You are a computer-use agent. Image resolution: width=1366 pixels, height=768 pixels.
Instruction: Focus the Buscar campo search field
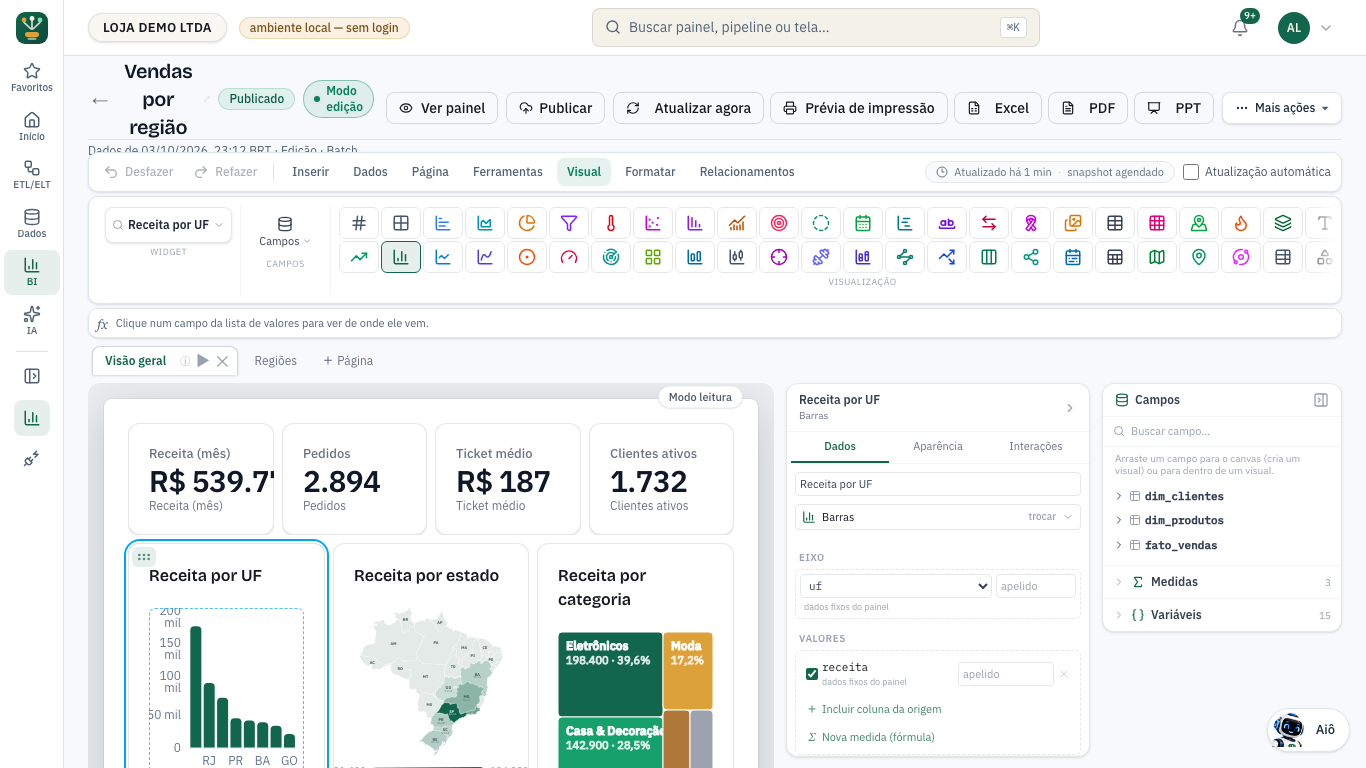coord(1222,431)
